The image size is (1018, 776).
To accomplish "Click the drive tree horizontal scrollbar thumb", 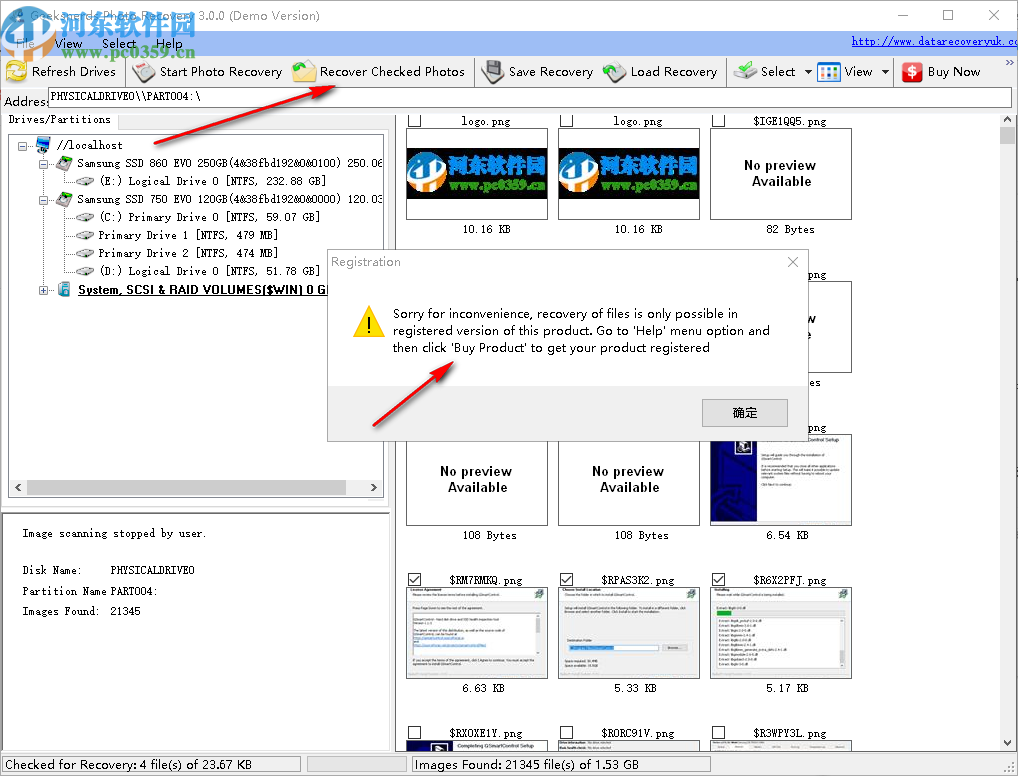I will pos(186,487).
